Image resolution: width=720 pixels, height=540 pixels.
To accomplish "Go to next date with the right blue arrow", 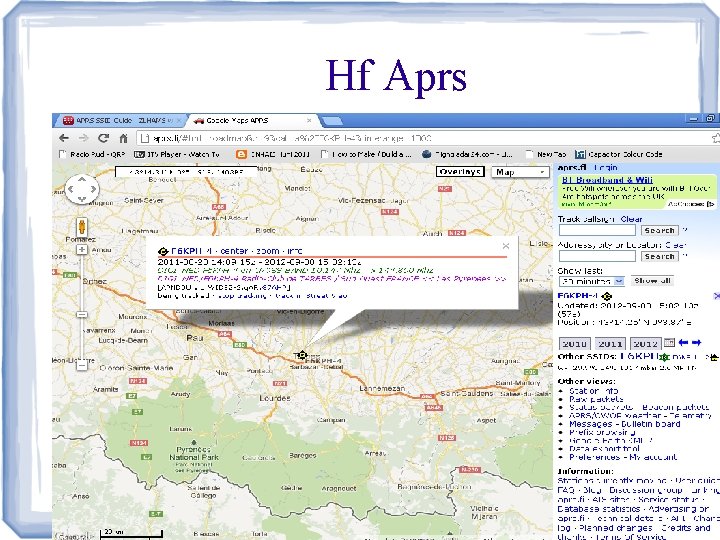I will 697,343.
